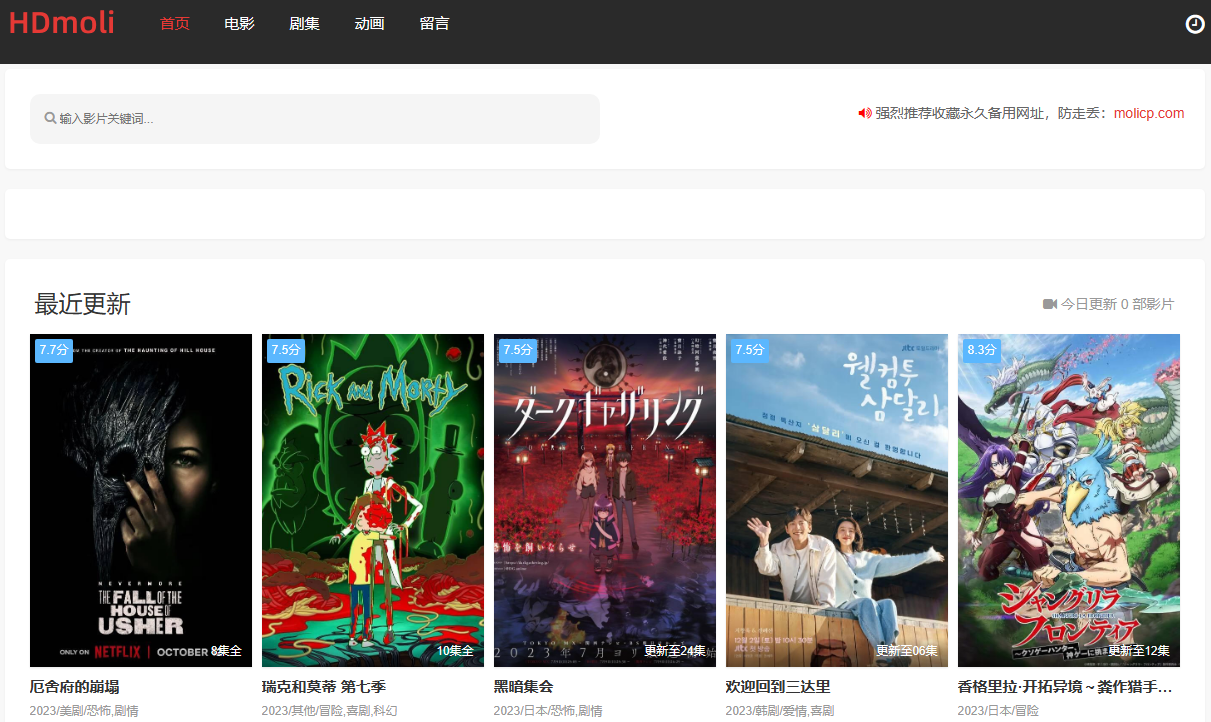Screen dimensions: 1211x722
Task: Click the 厄舍府的崩塌 title link
Action: (x=76, y=687)
